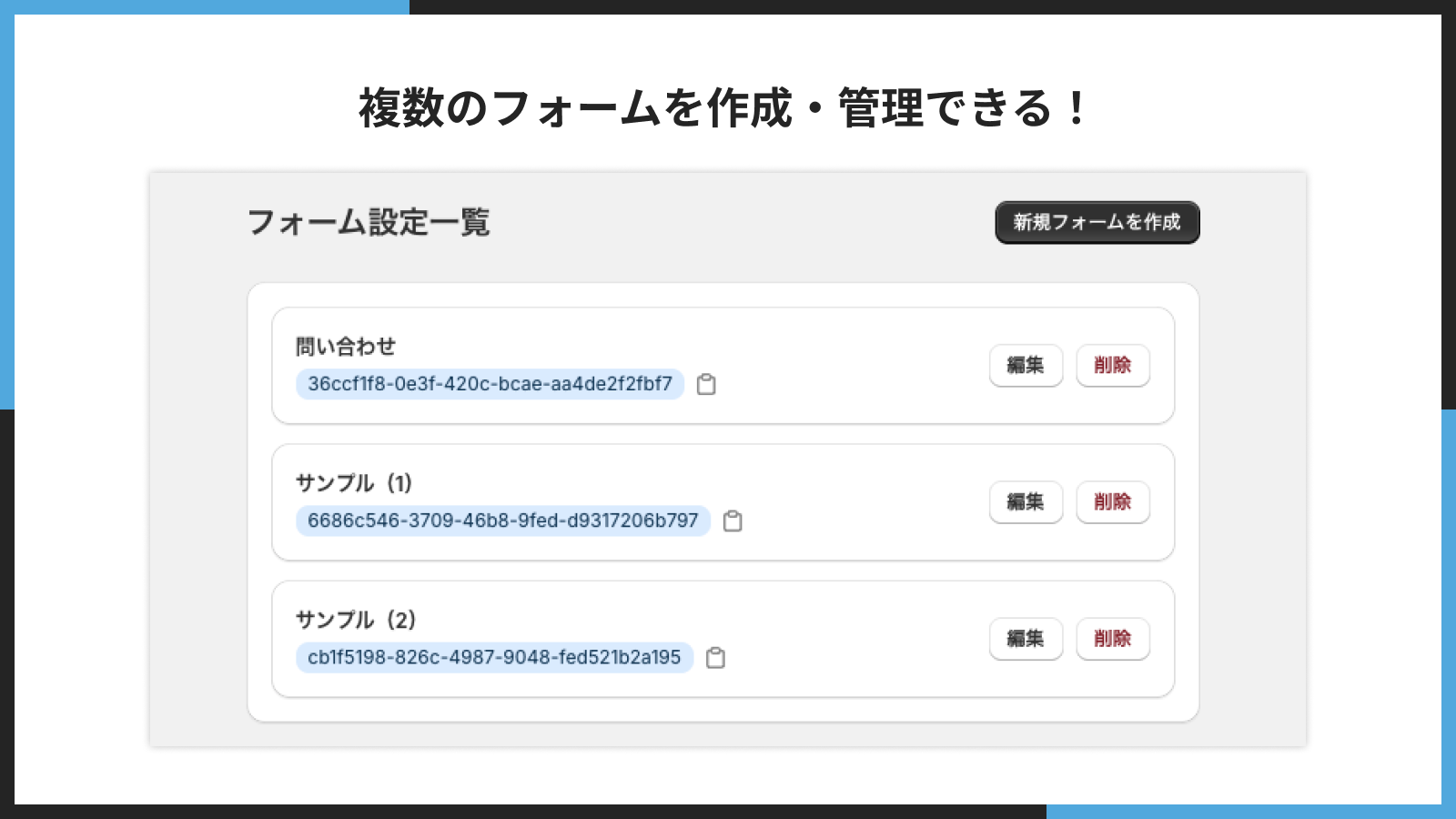Select the ID 6686c546-3709-46b8-9fed-d9317206b797
The image size is (1456, 819).
(x=503, y=521)
